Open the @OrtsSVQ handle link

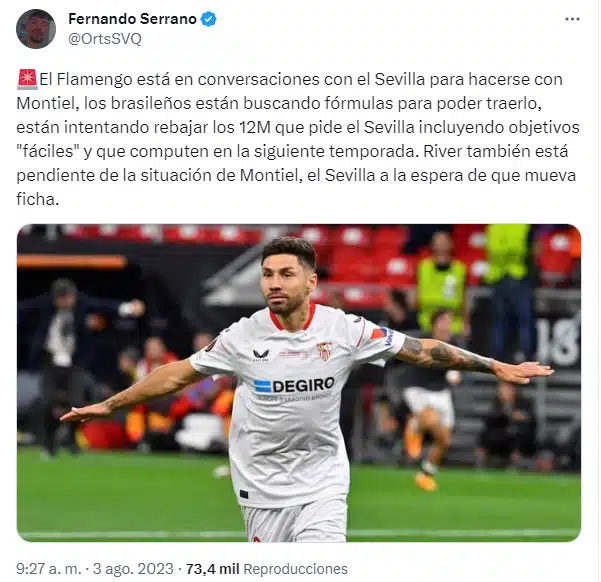tap(105, 39)
